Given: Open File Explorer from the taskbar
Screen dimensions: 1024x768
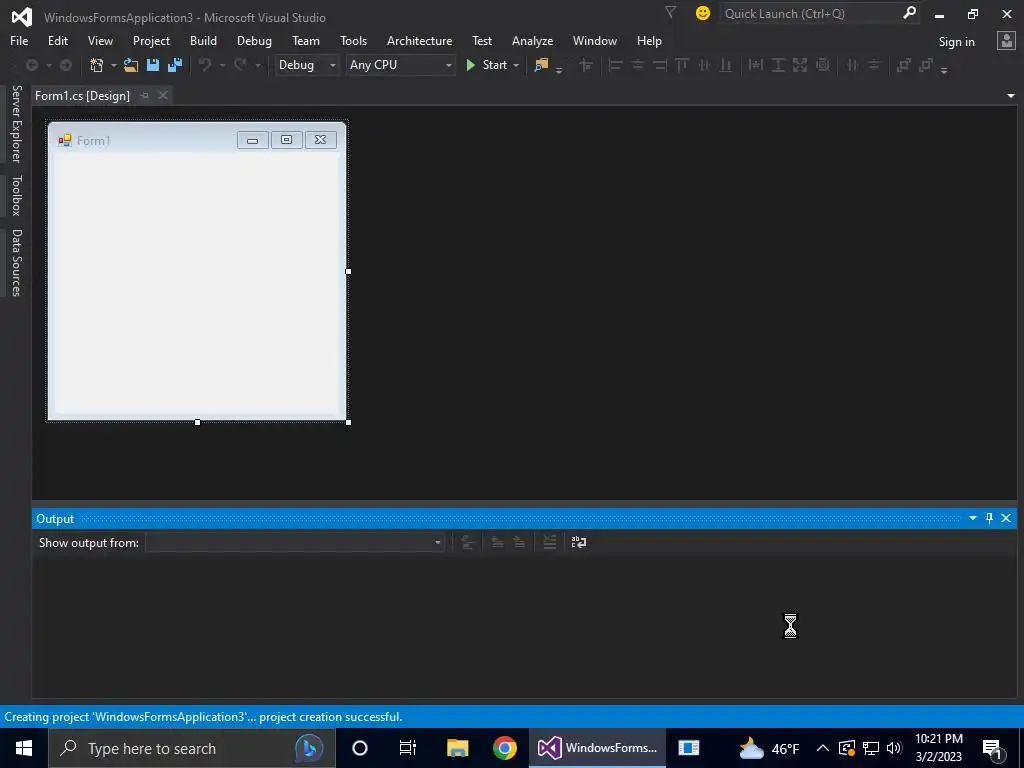Looking at the screenshot, I should click(x=457, y=748).
